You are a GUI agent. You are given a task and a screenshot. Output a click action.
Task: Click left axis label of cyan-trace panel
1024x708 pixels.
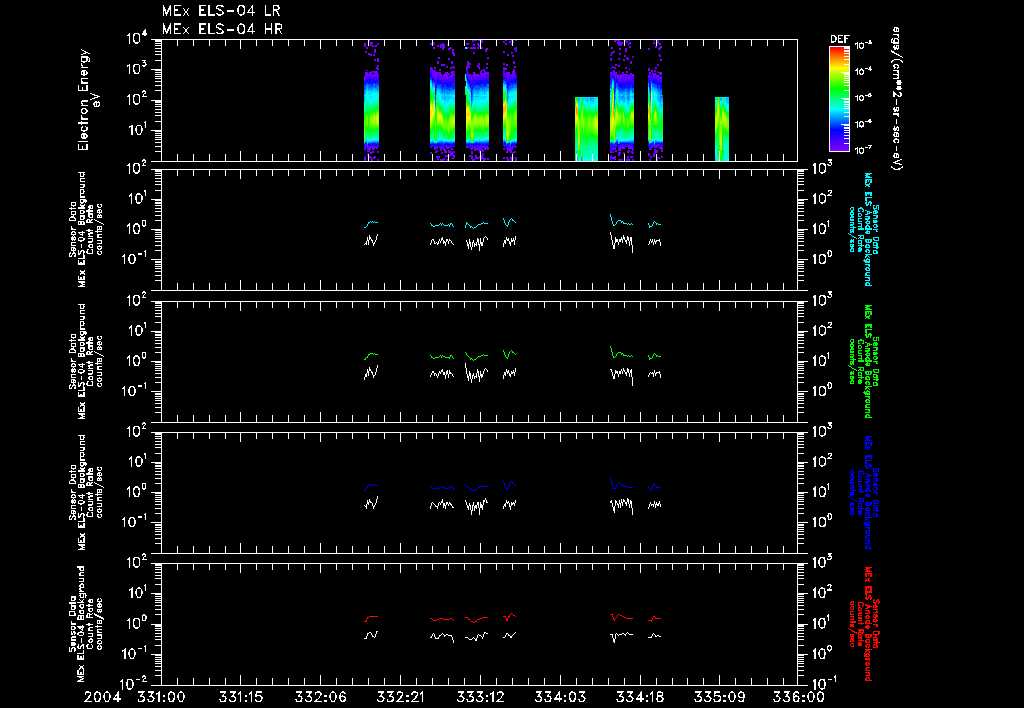[x=86, y=229]
